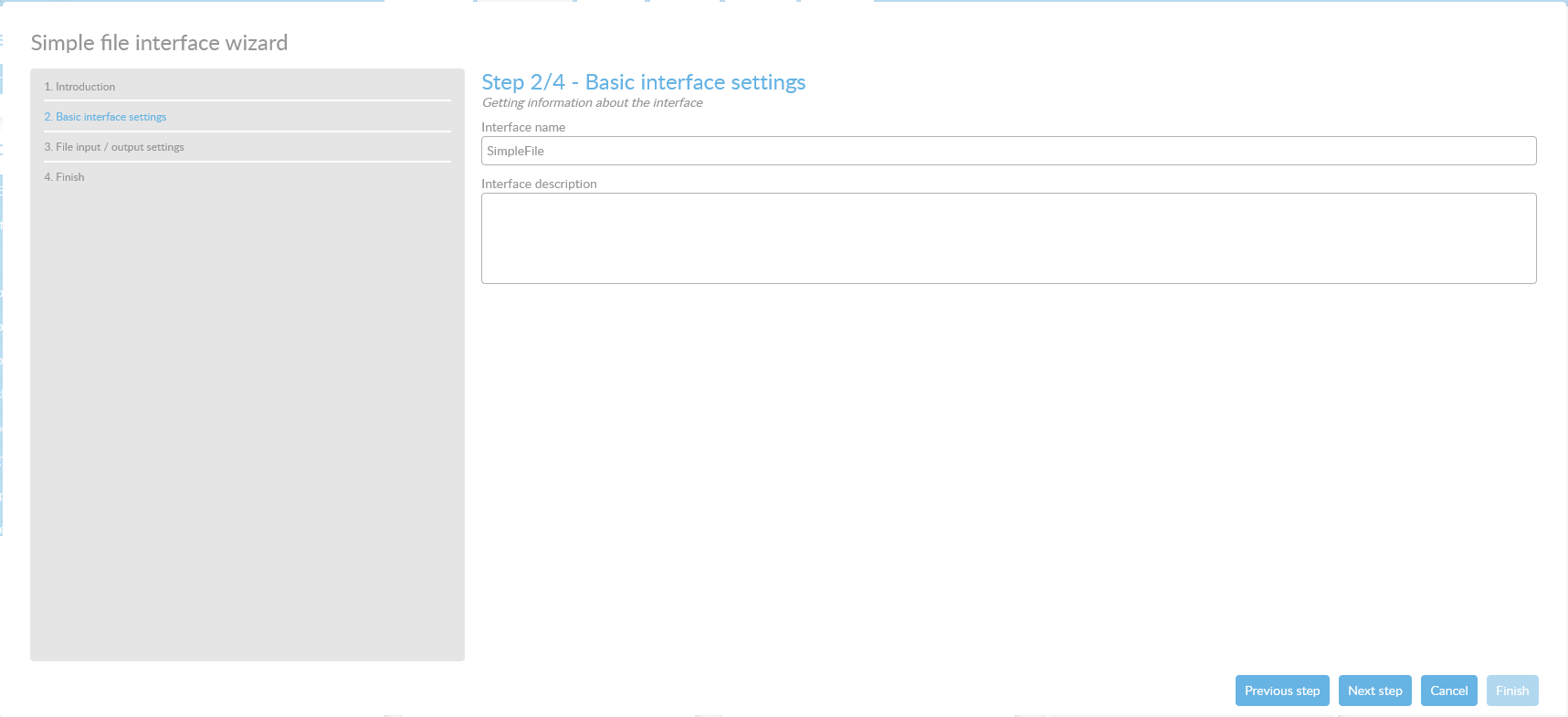Click the 'Simple file interface wizard' title

point(159,43)
